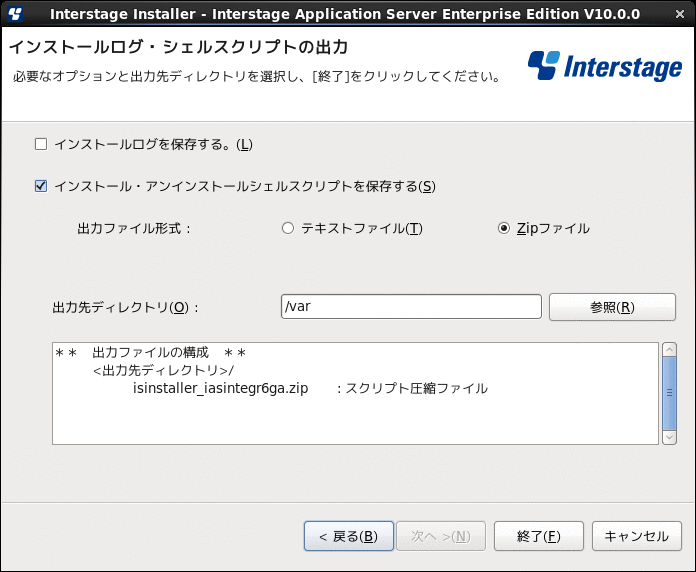Click the disabled 次へ >(N) button
Screen dimensions: 696x572
[441, 536]
